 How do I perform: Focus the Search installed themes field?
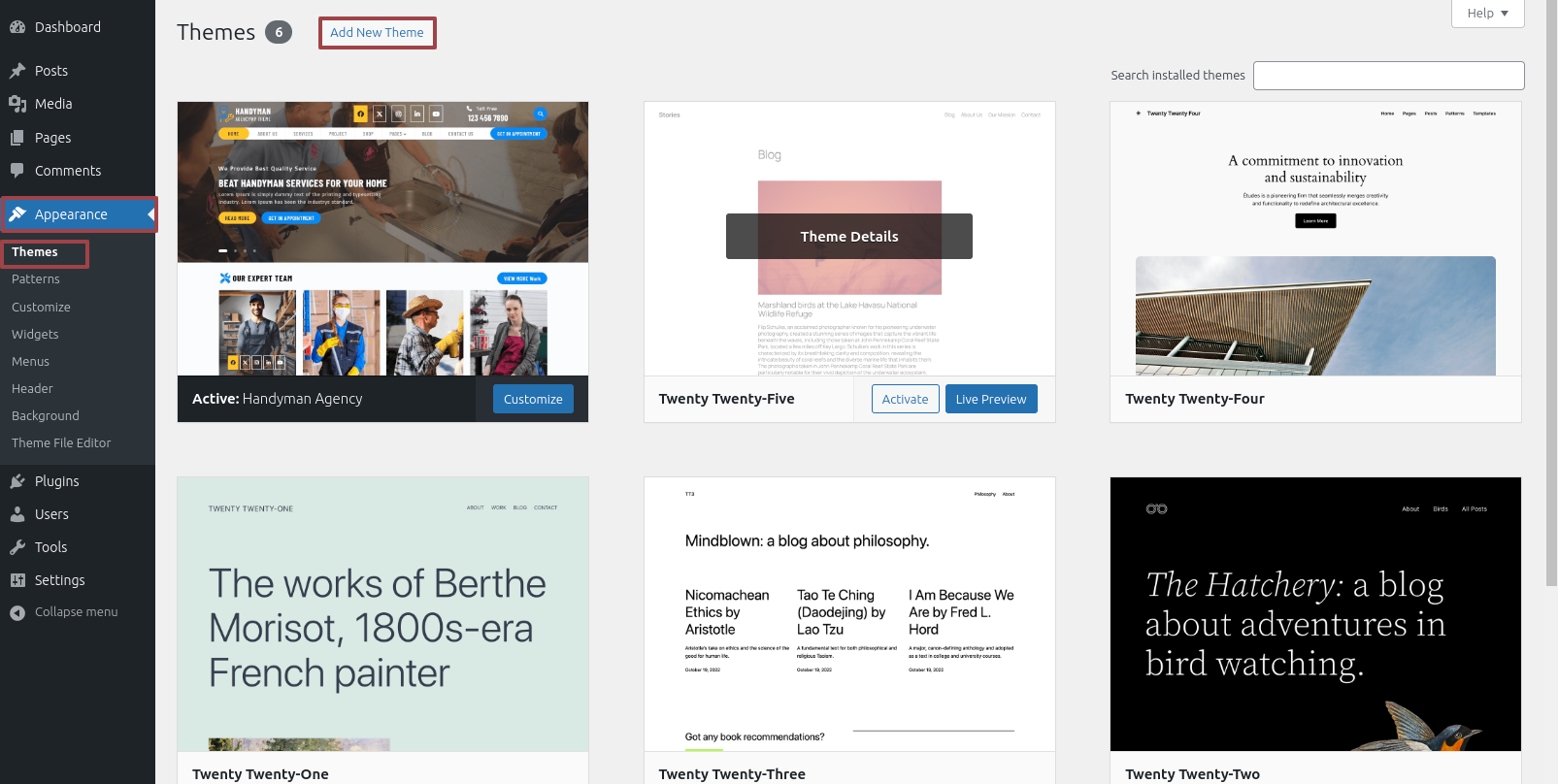tap(1388, 76)
